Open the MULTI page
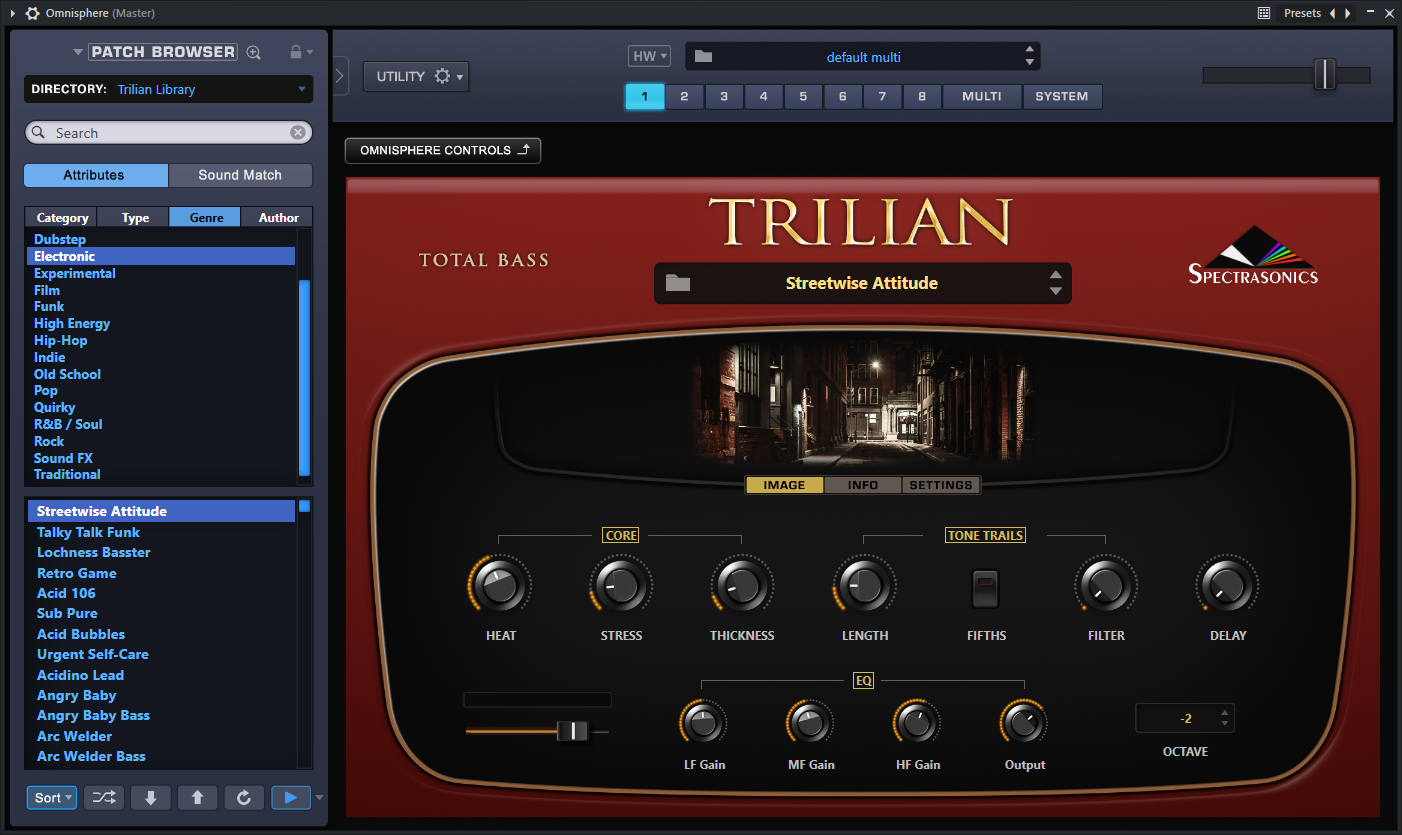This screenshot has height=835, width=1402. (x=982, y=97)
